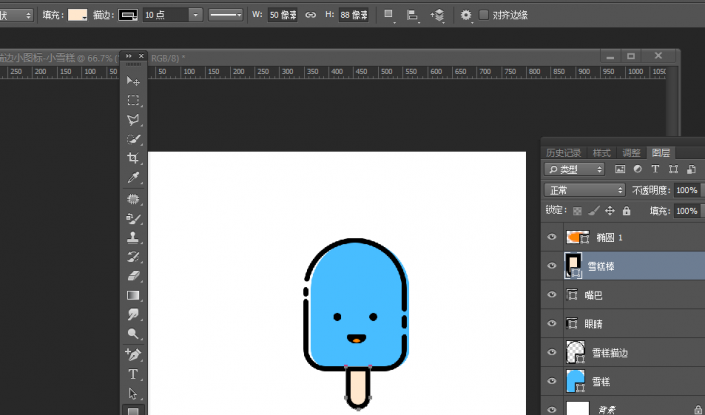Open path arrangement options
The width and height of the screenshot is (705, 415).
(x=437, y=15)
